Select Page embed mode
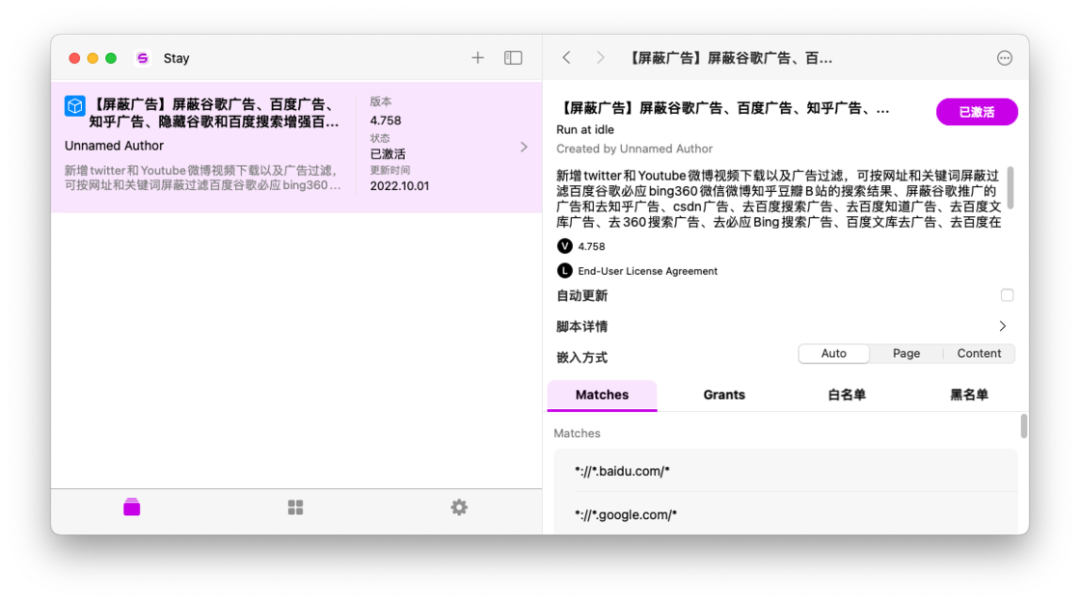The height and width of the screenshot is (602, 1080). click(x=906, y=353)
